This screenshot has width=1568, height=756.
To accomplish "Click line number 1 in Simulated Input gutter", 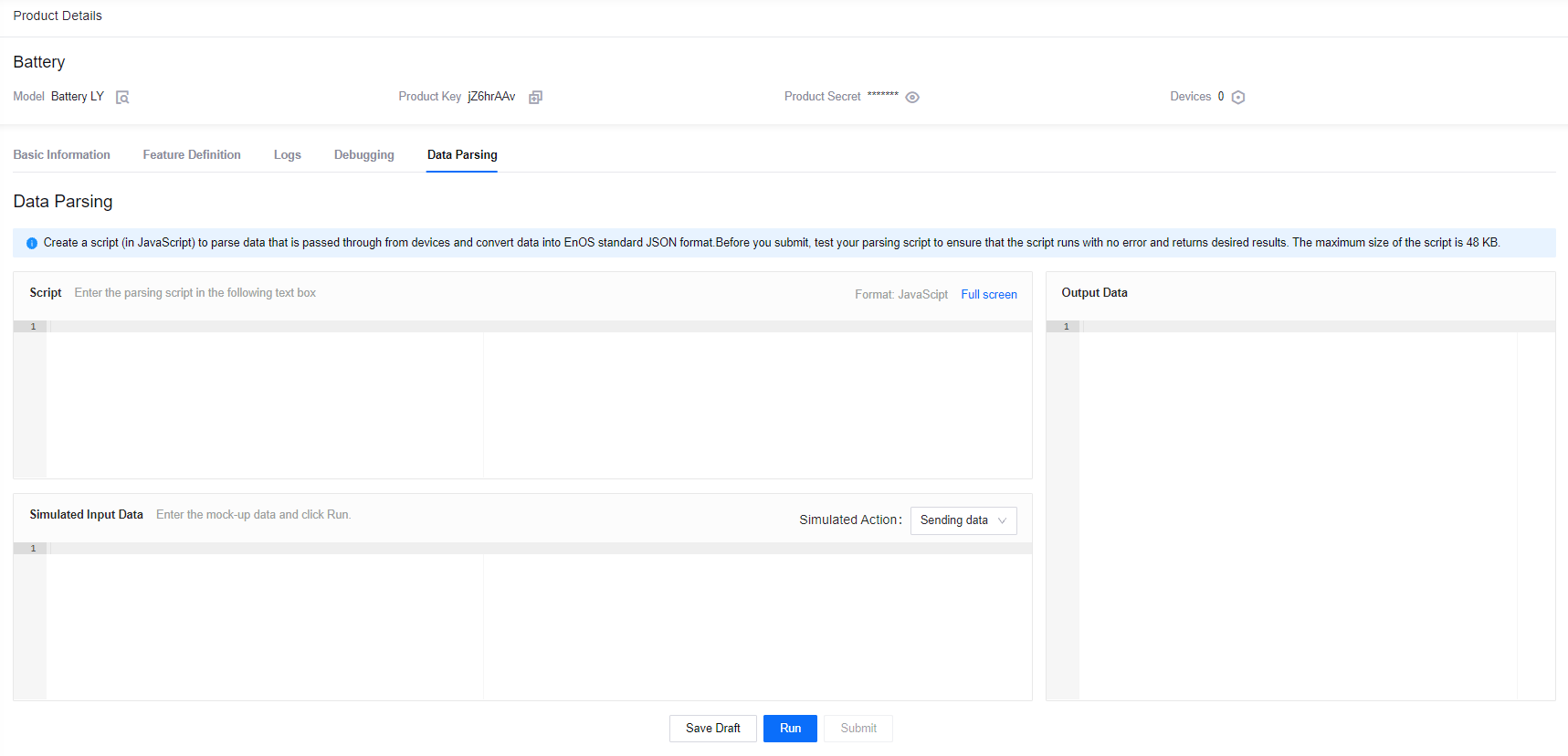I will 33,549.
